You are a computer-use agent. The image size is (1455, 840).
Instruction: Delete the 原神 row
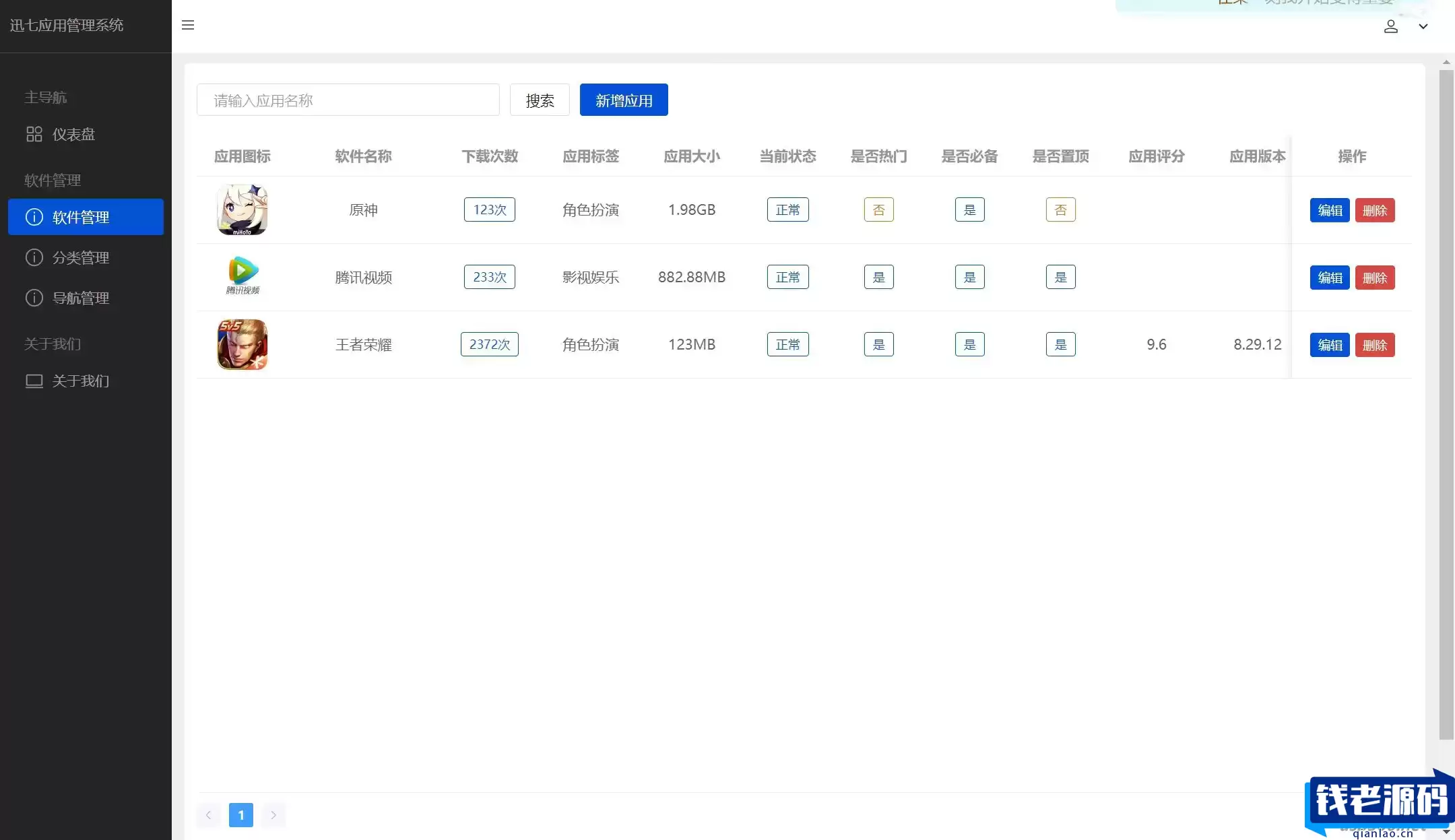[x=1375, y=210]
